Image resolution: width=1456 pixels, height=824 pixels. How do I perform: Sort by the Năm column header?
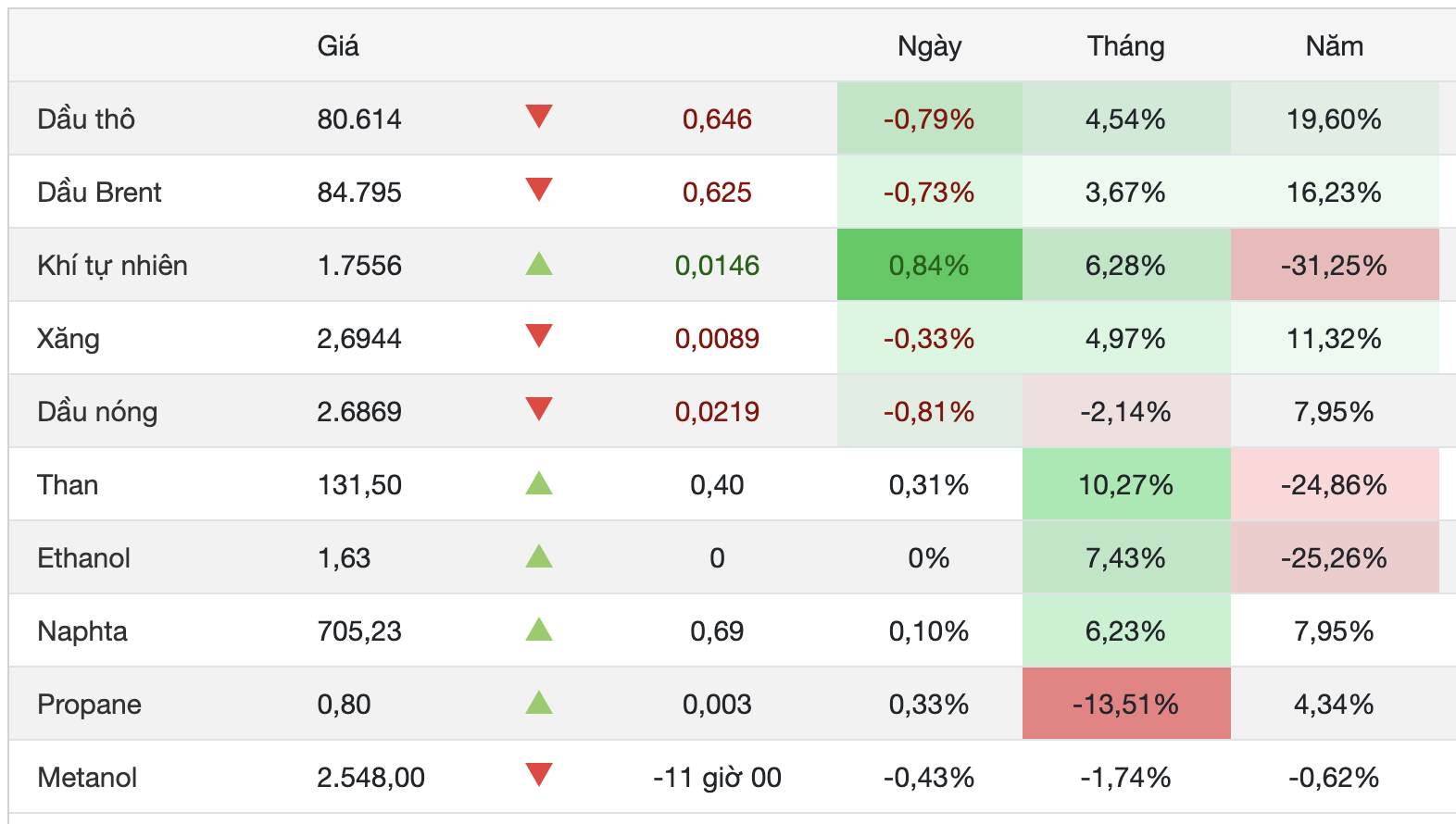click(1335, 46)
